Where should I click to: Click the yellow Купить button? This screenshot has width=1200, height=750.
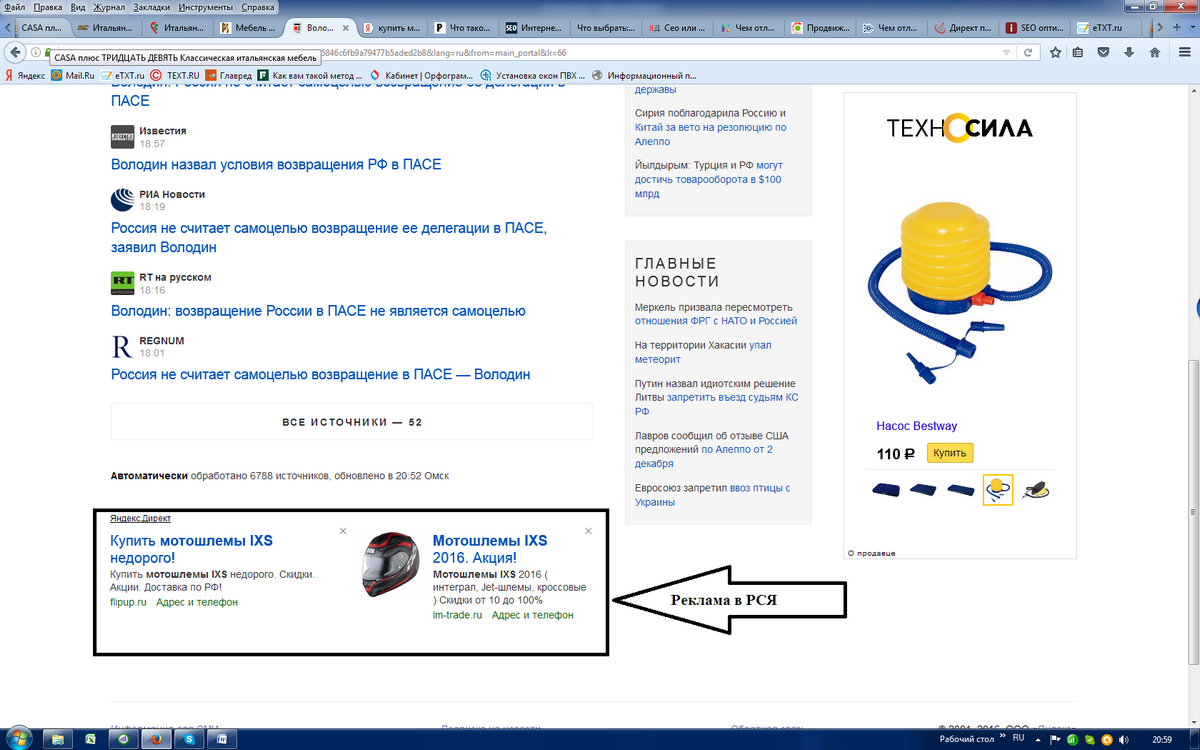point(949,453)
